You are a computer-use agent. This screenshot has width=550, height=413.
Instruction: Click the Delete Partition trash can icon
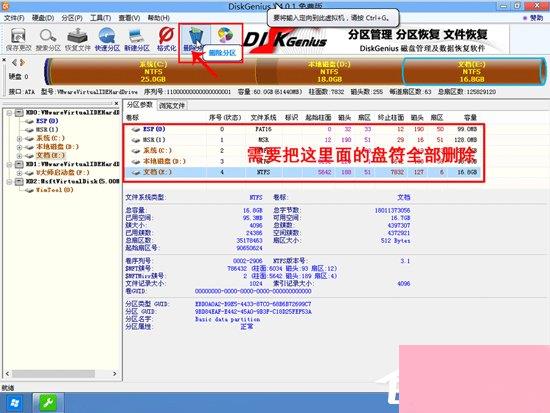[x=195, y=37]
